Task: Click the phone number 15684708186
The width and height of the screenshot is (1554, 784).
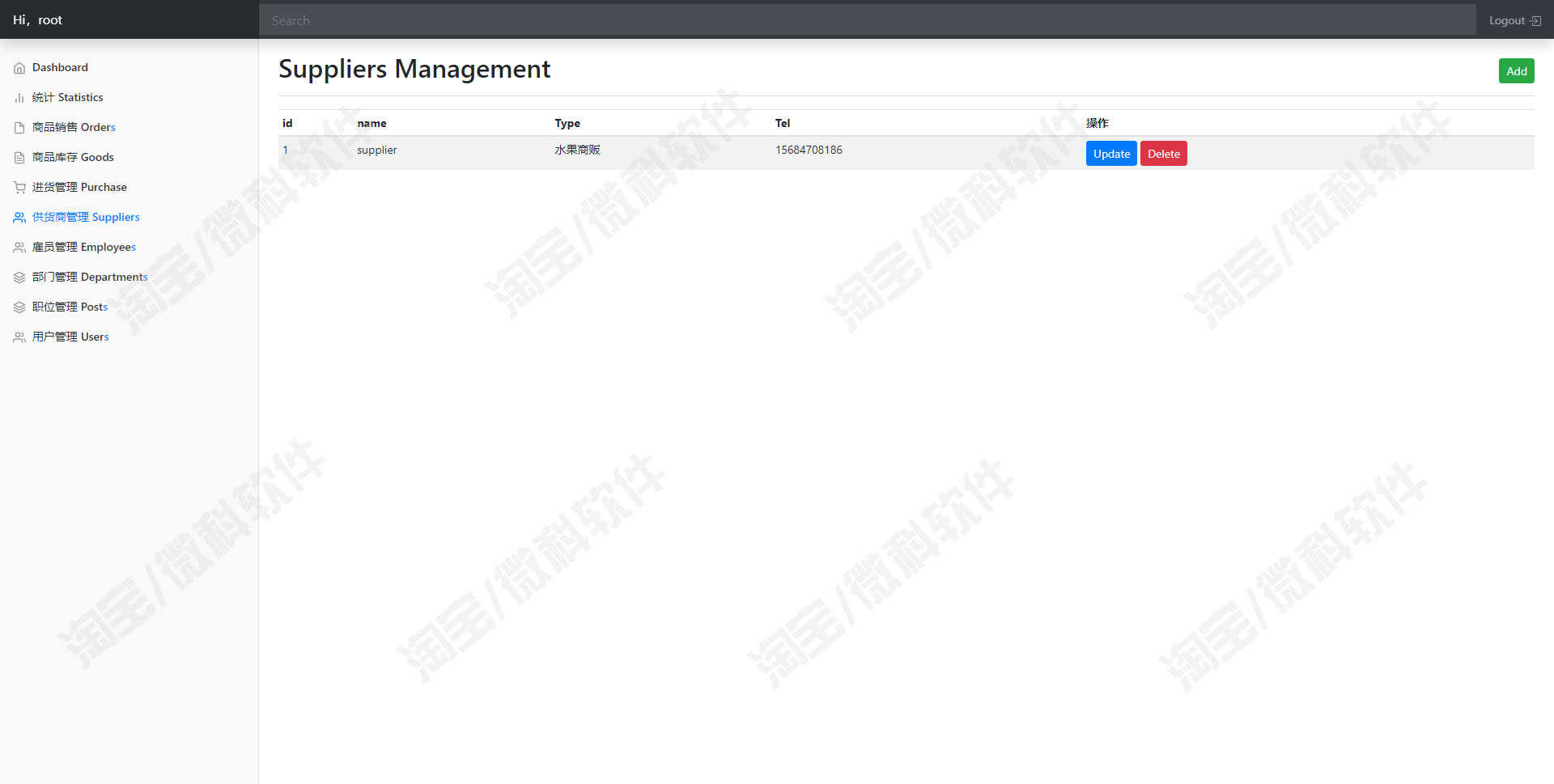Action: (809, 150)
